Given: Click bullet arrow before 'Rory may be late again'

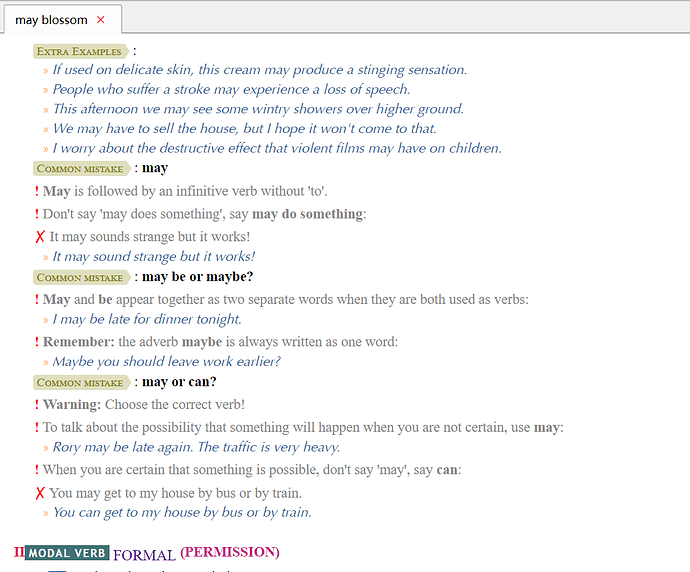Looking at the screenshot, I should (46, 448).
